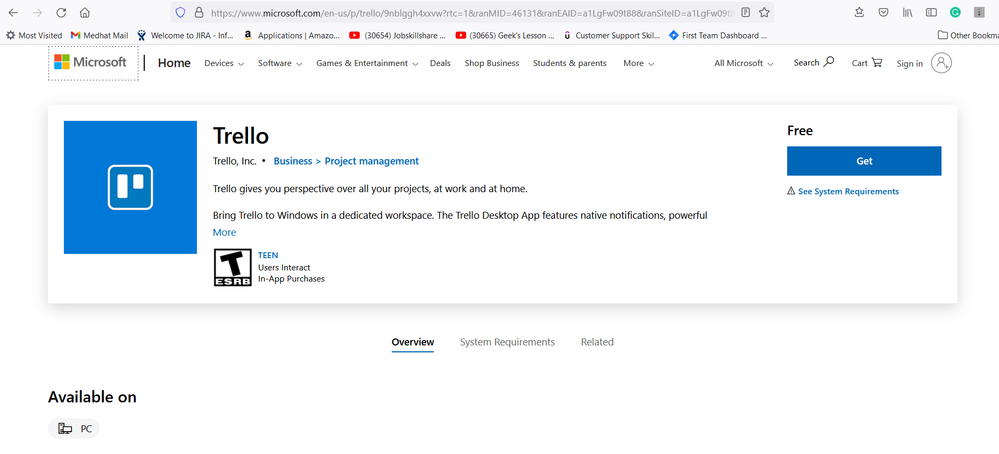The image size is (999, 454).
Task: Open the shopping Cart
Action: pyautogui.click(x=866, y=62)
